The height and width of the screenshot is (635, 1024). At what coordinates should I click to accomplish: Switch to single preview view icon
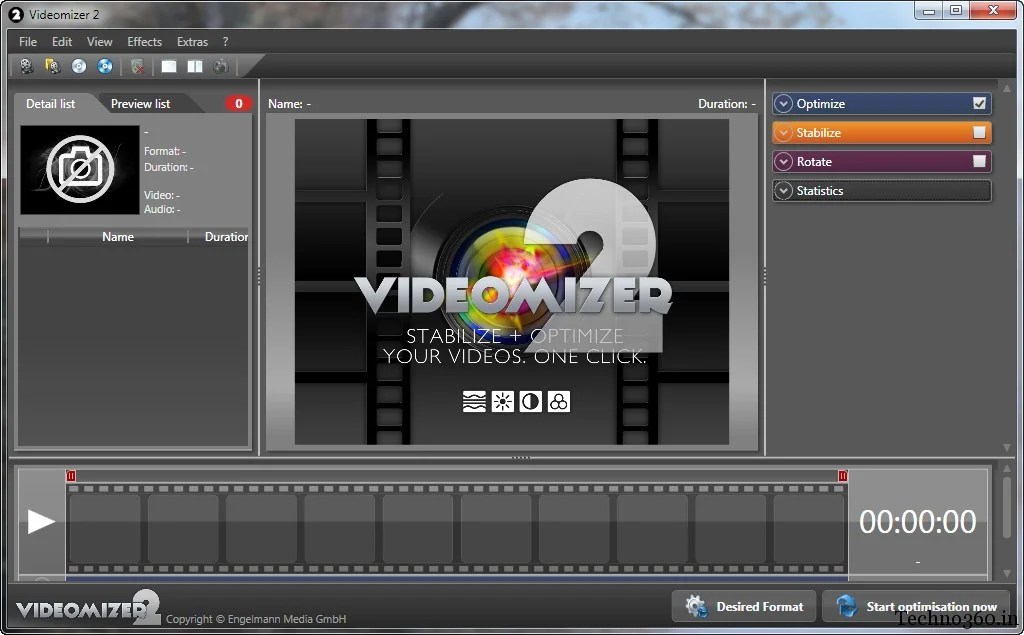pos(169,66)
